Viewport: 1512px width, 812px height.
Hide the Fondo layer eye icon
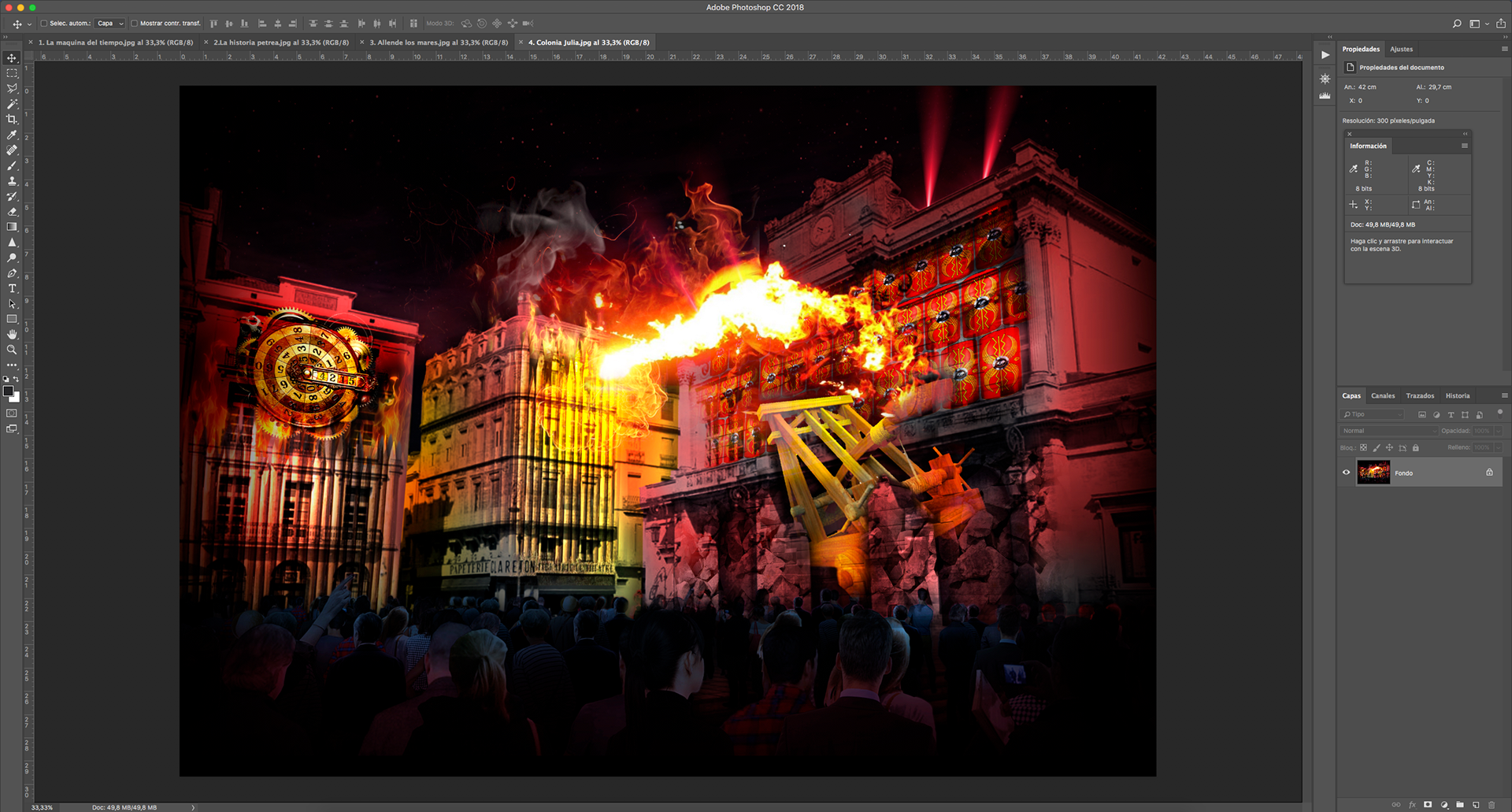tap(1347, 473)
